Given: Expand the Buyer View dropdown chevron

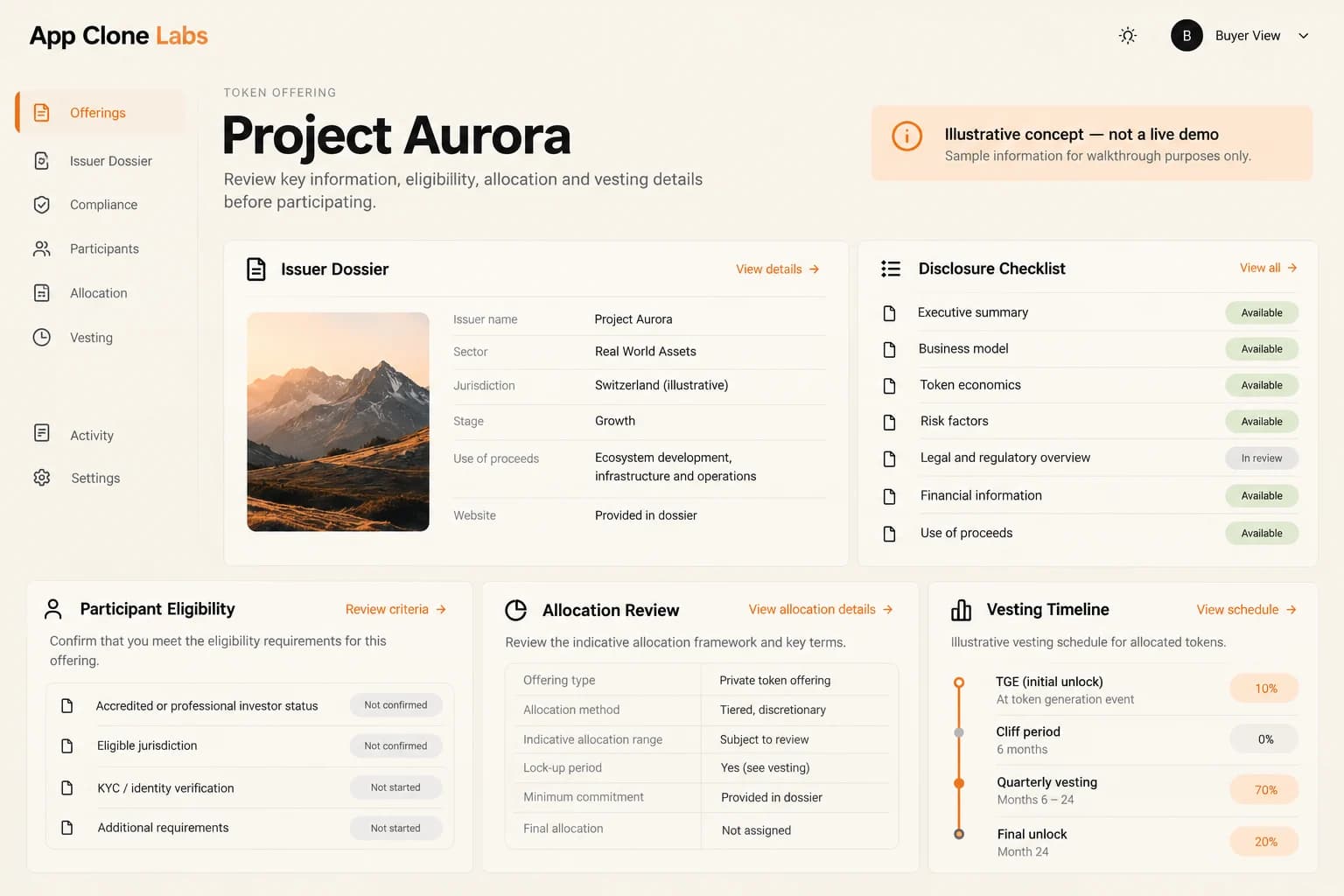Looking at the screenshot, I should coord(1304,36).
